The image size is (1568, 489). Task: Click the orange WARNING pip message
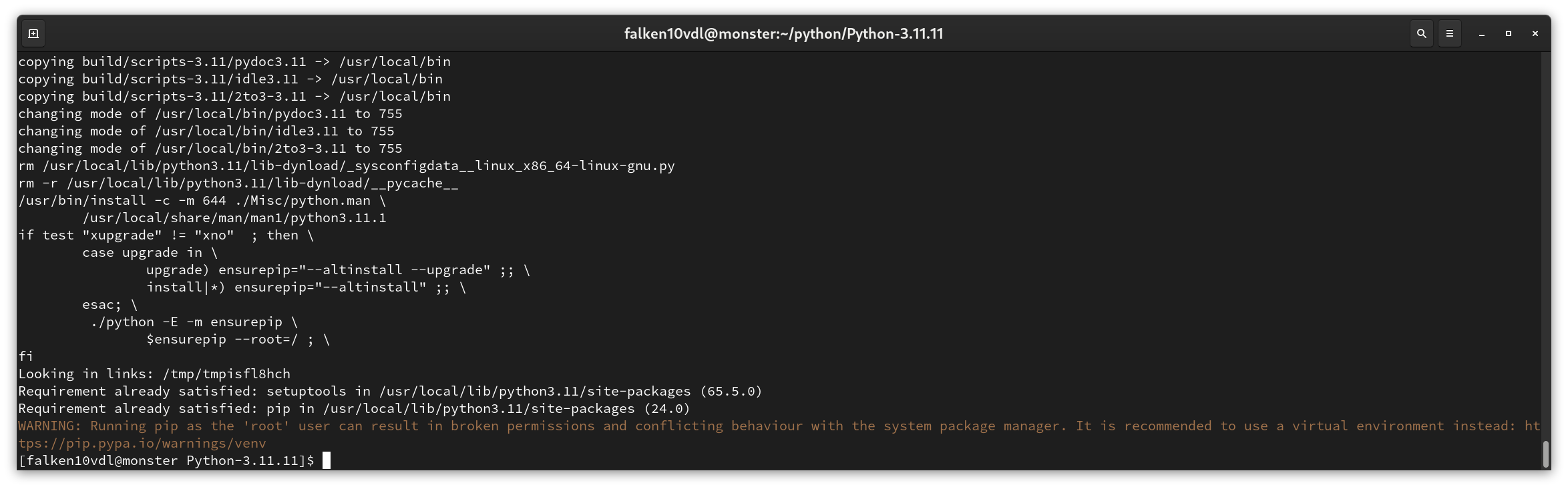779,434
